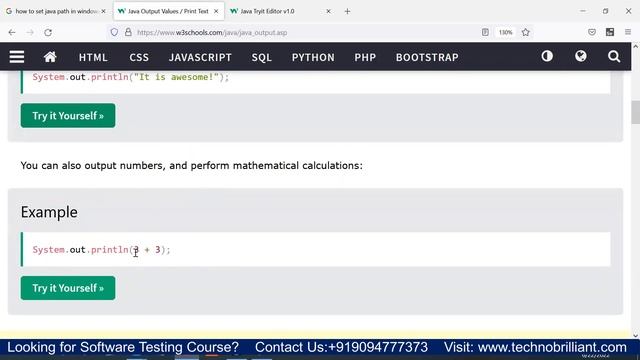Toggle dark mode contrast icon
Image resolution: width=640 pixels, height=360 pixels.
[x=547, y=56]
